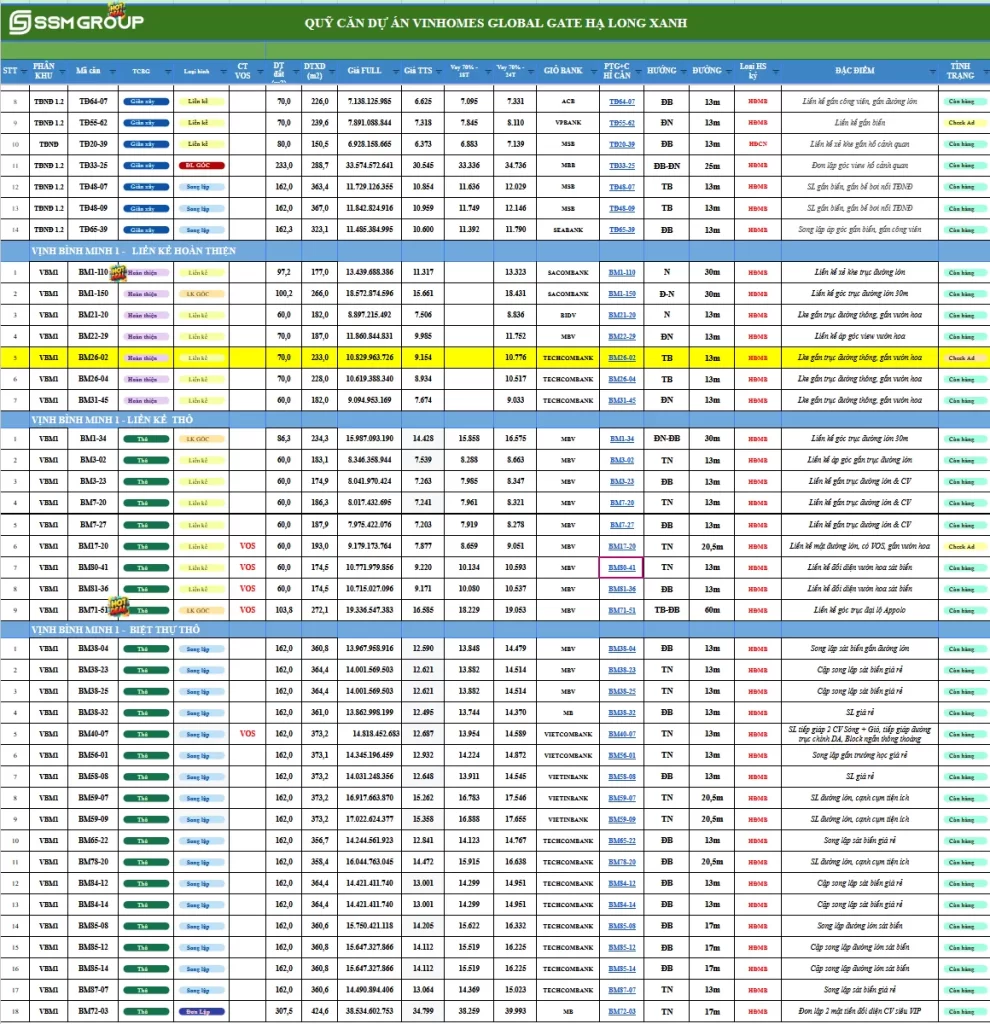This screenshot has height=1024, width=990.
Task: Select the direction cell 'ĐN-ĐB' in BM1-34 row
Action: coord(666,438)
